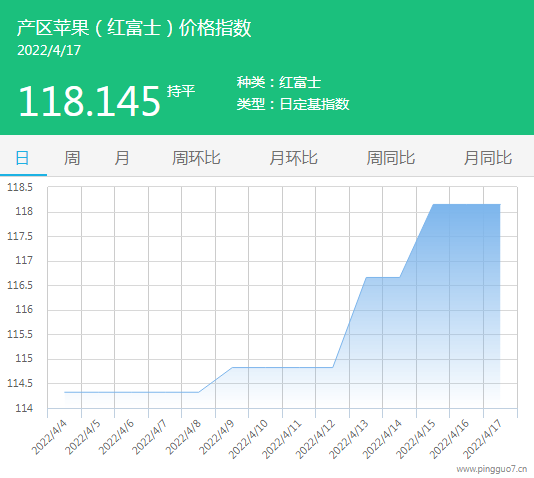Viewport: 534px width, 478px height.
Task: Click the www.pingguo7.cn watermark link
Action: click(492, 469)
